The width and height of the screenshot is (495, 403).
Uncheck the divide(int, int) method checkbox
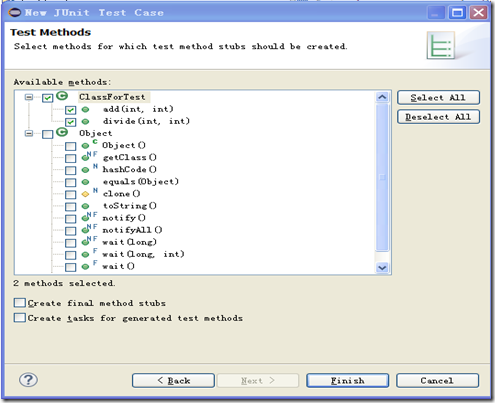pos(70,122)
